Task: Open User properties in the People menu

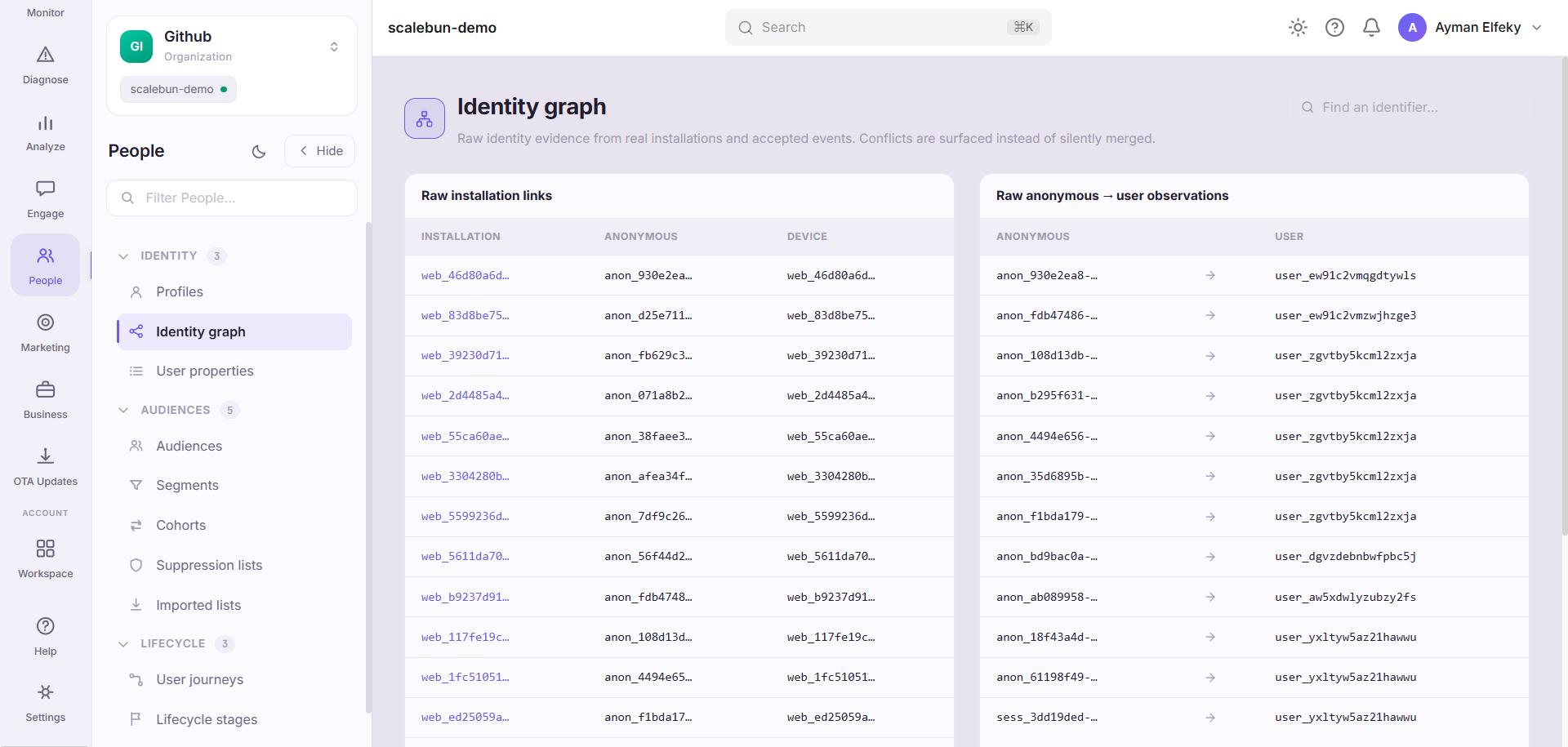Action: [234, 371]
